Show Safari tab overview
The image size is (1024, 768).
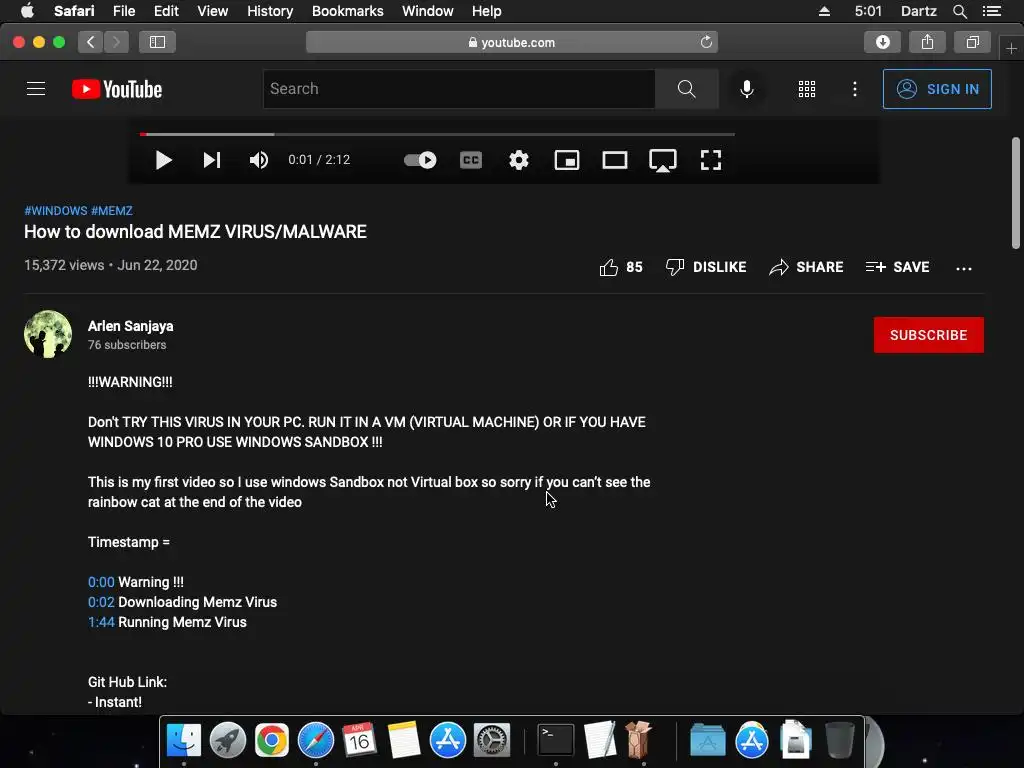[972, 42]
